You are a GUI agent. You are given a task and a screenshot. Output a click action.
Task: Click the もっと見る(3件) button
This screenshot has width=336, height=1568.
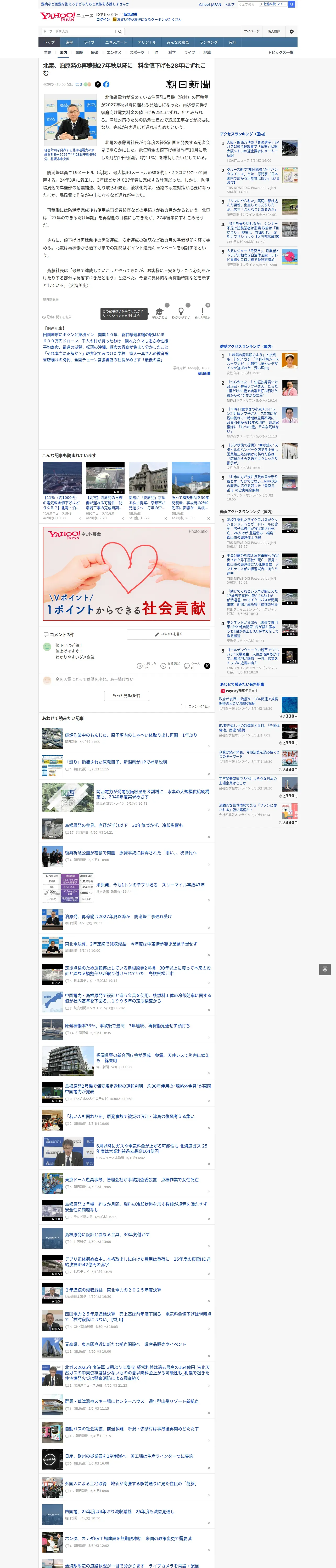(126, 695)
